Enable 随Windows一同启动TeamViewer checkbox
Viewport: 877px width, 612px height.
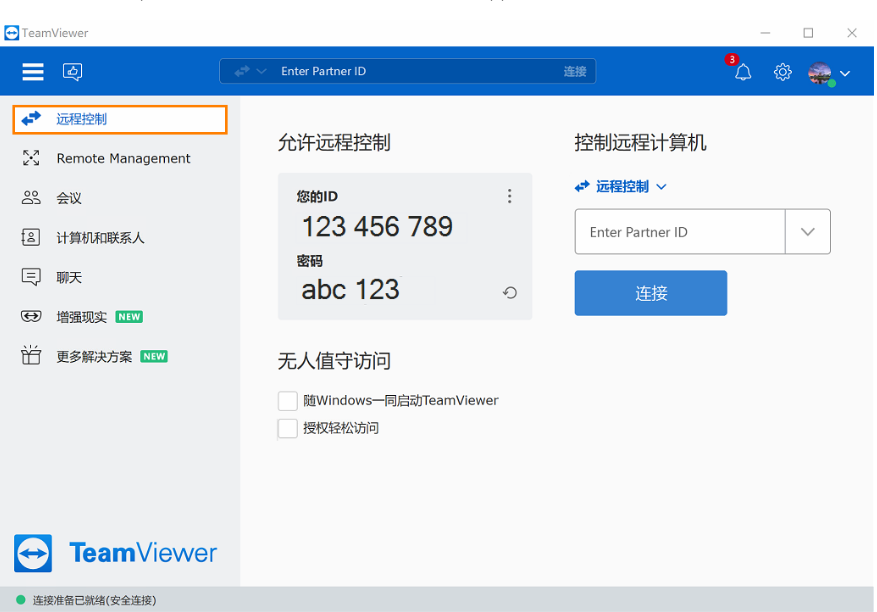point(287,401)
